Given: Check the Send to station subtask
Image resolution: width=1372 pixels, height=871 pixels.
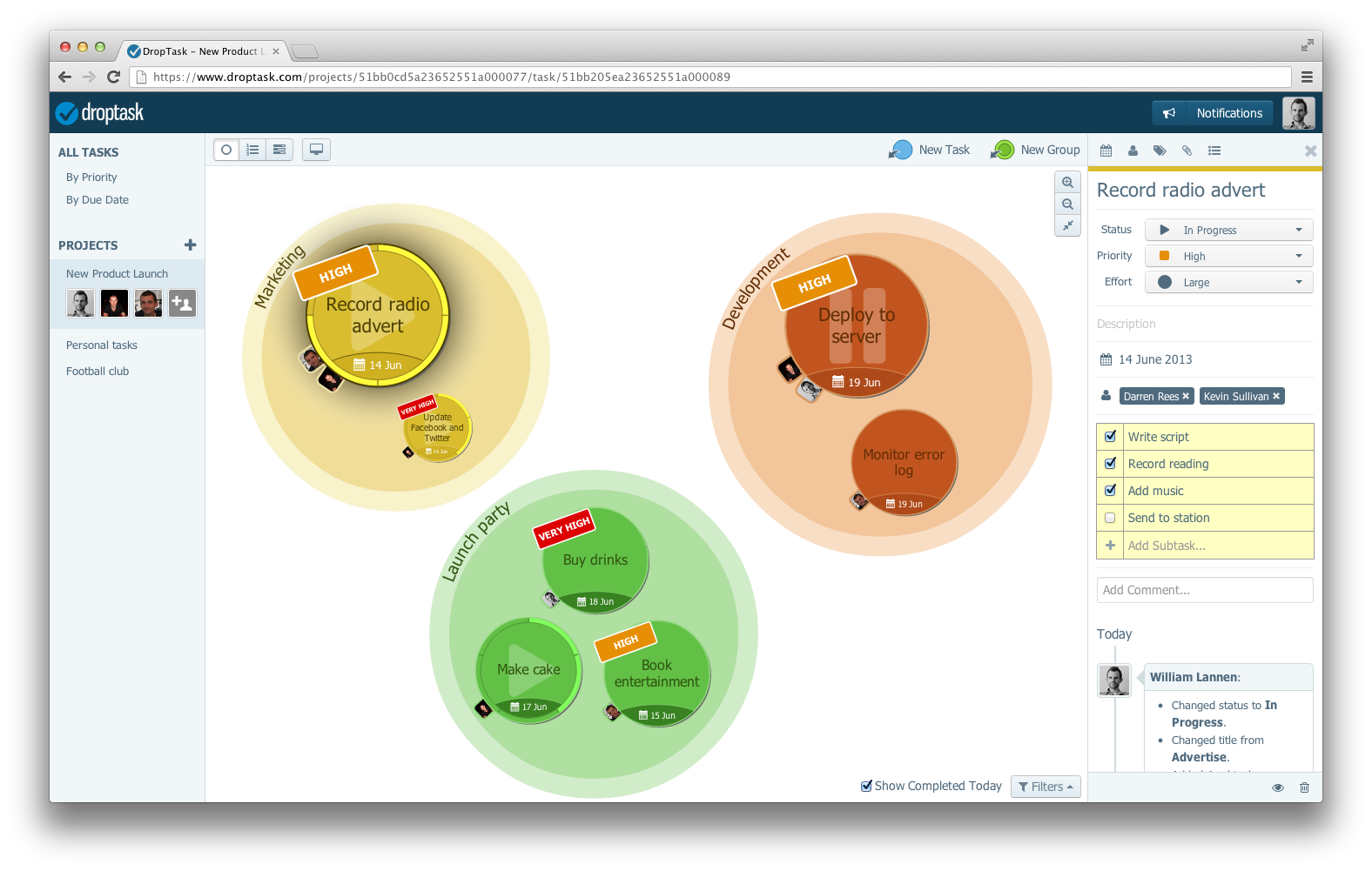Looking at the screenshot, I should [x=1110, y=518].
